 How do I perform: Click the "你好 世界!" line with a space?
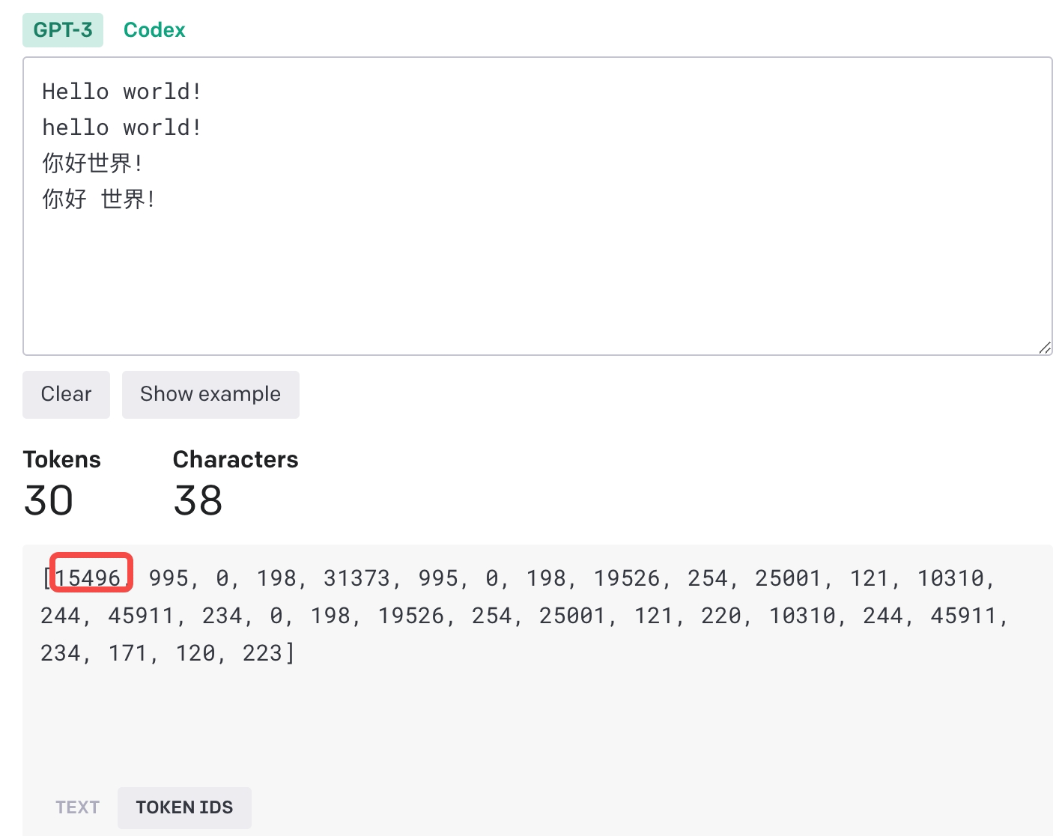pos(99,199)
